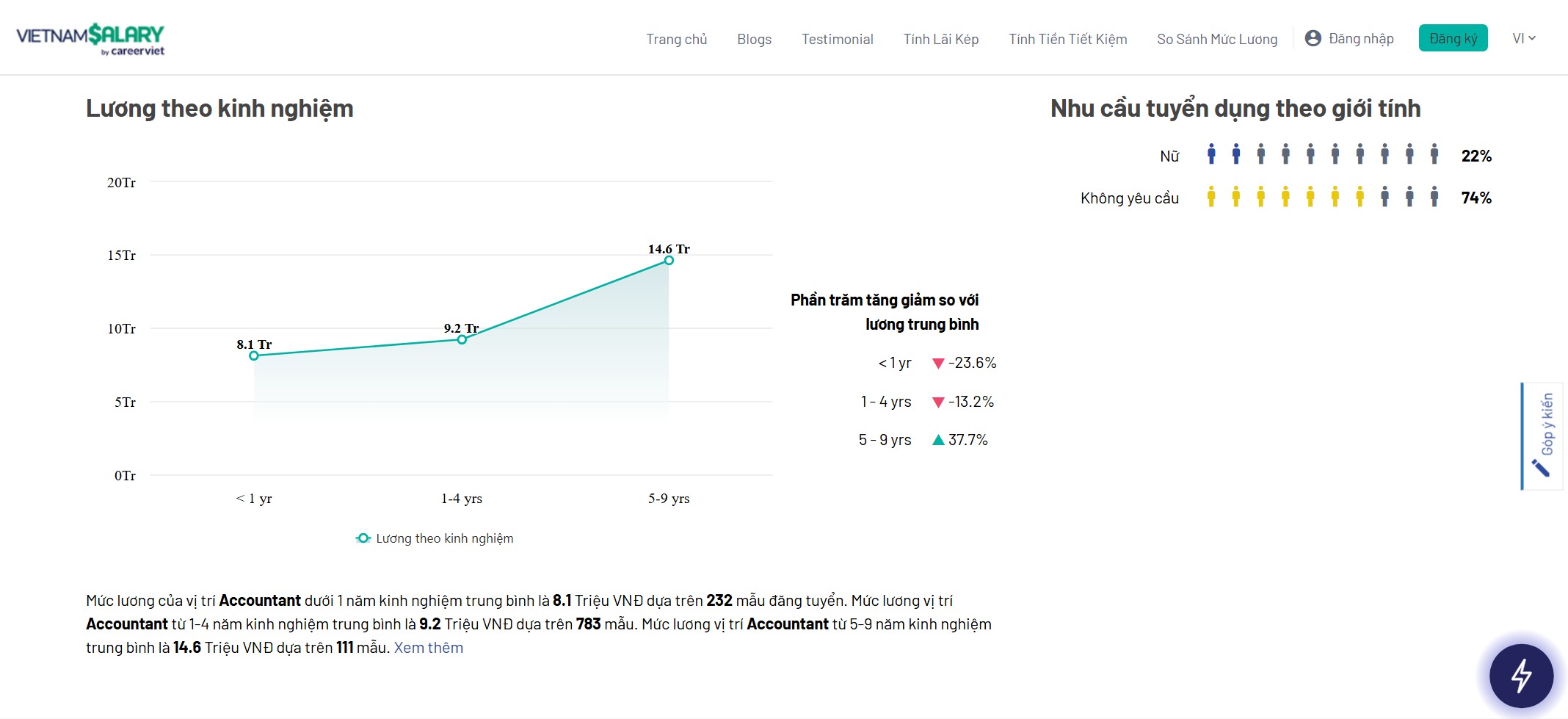Viewport: 1568px width, 719px height.
Task: Open So Sánh Mức Lương page
Action: pyautogui.click(x=1216, y=39)
